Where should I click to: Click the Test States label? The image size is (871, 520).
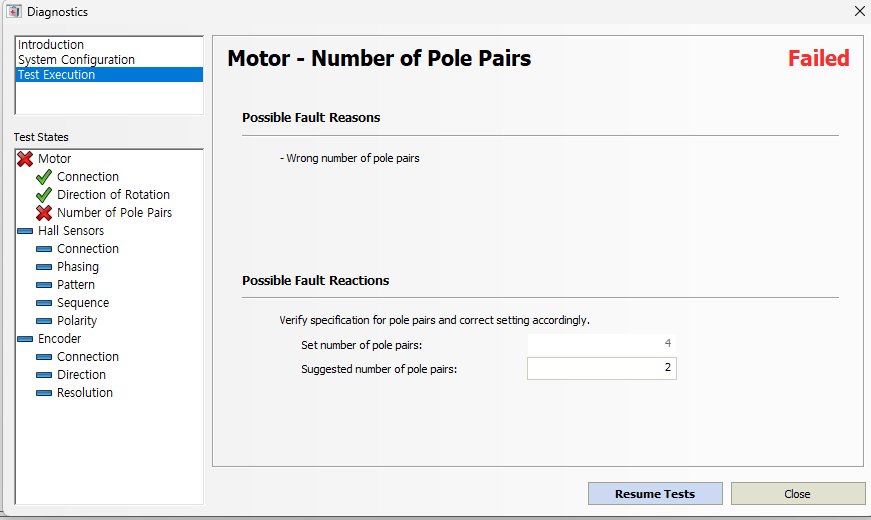(41, 137)
